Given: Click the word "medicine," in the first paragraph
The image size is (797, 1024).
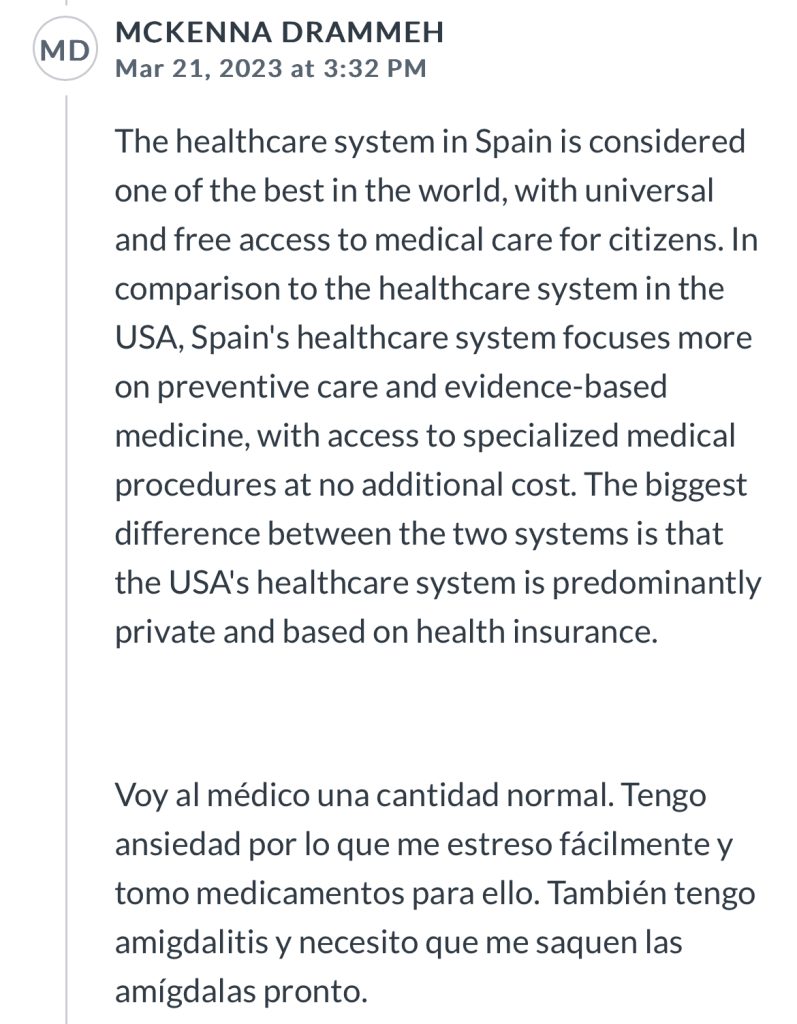Looking at the screenshot, I should coord(182,435).
